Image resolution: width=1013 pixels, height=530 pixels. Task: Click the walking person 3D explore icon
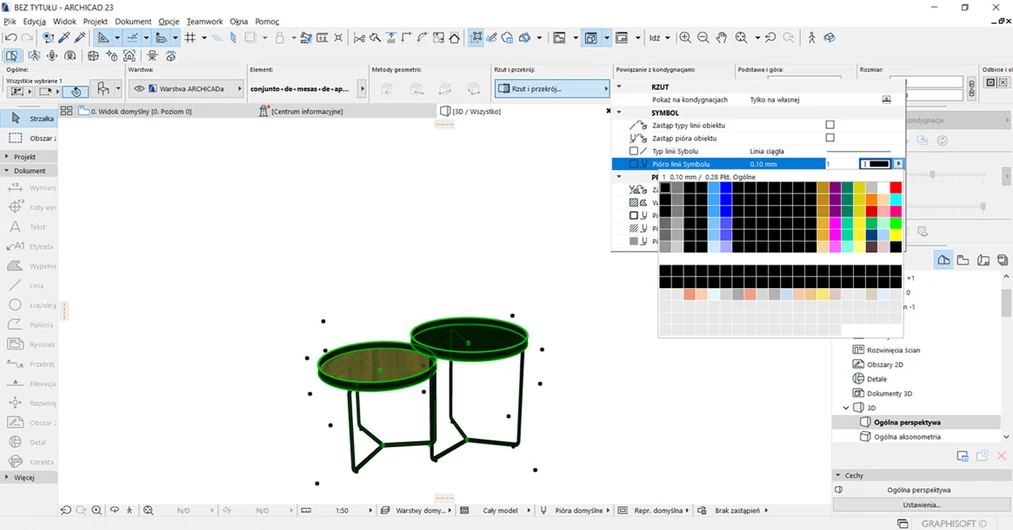click(x=812, y=38)
